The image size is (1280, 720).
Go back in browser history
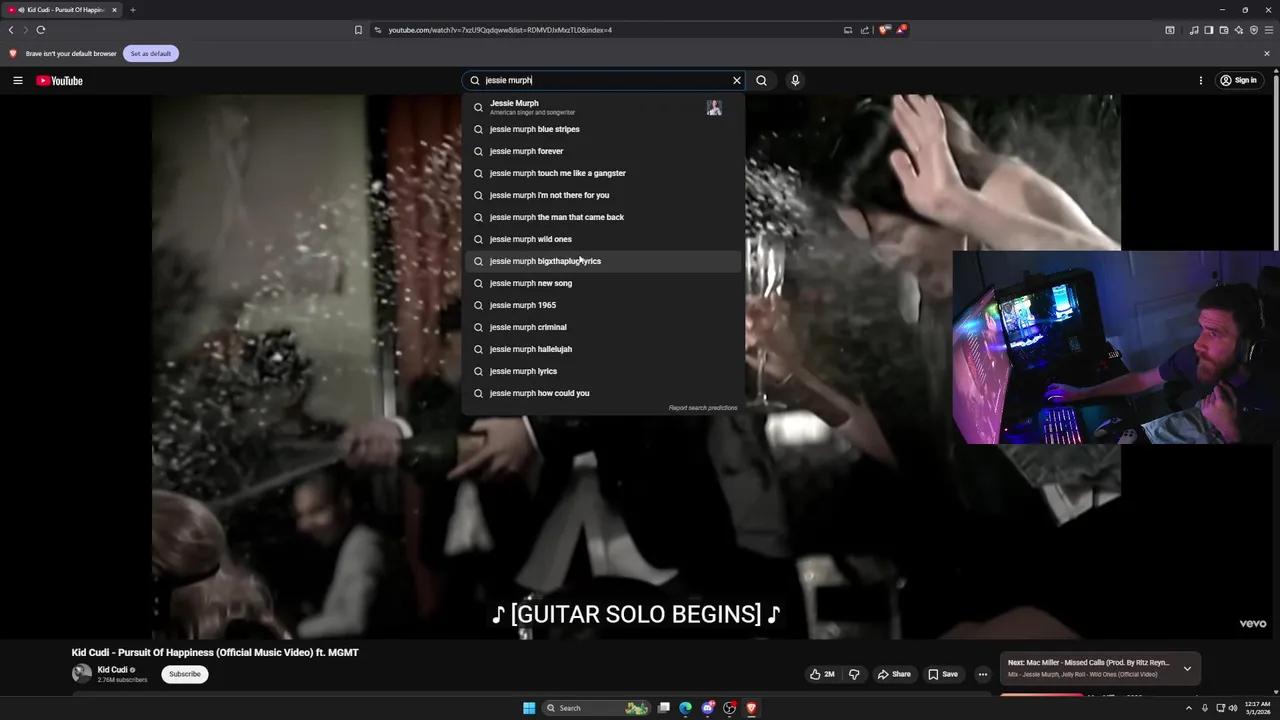click(x=11, y=30)
